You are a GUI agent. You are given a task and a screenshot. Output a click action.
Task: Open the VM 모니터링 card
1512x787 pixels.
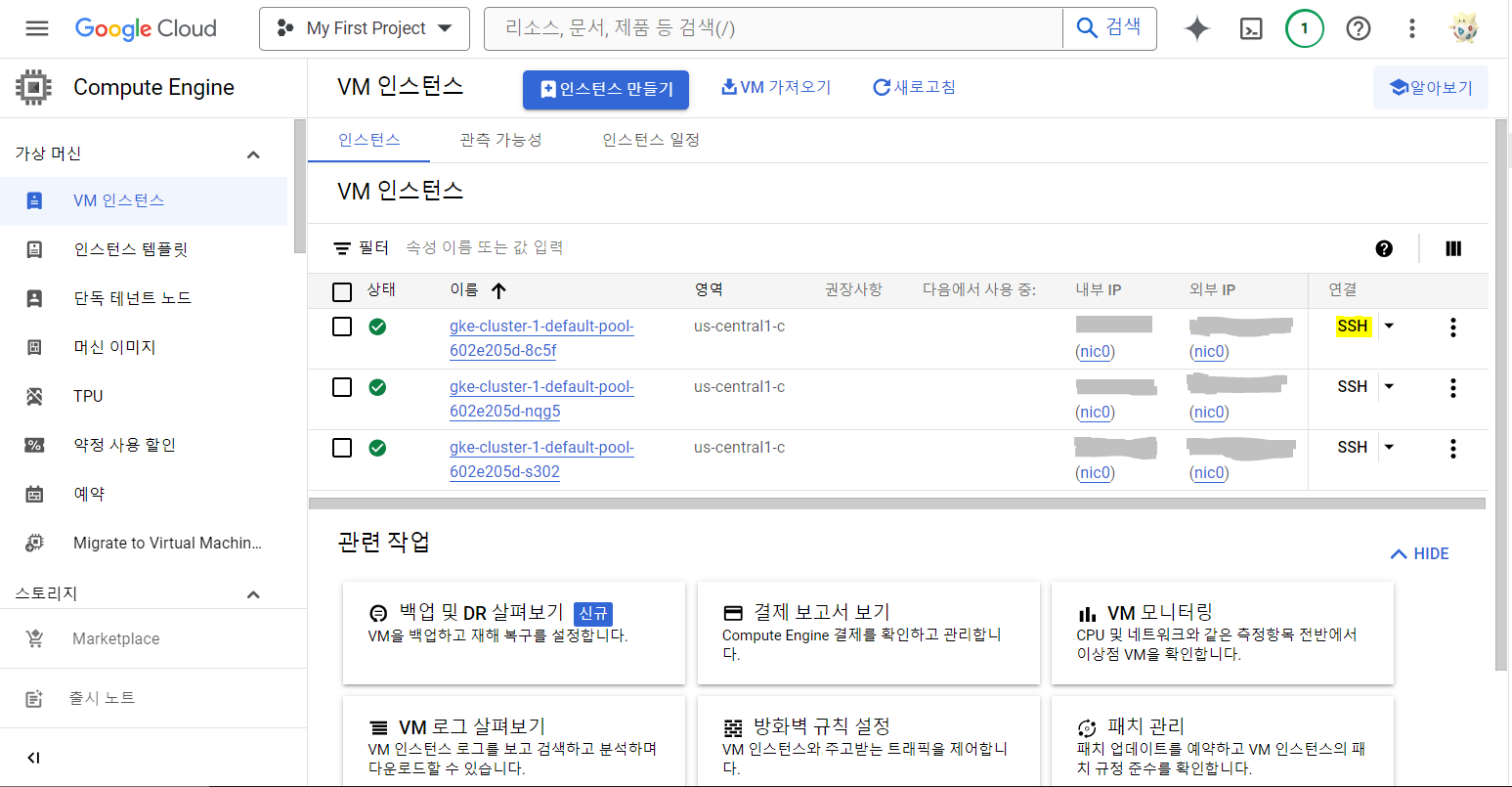[1223, 633]
